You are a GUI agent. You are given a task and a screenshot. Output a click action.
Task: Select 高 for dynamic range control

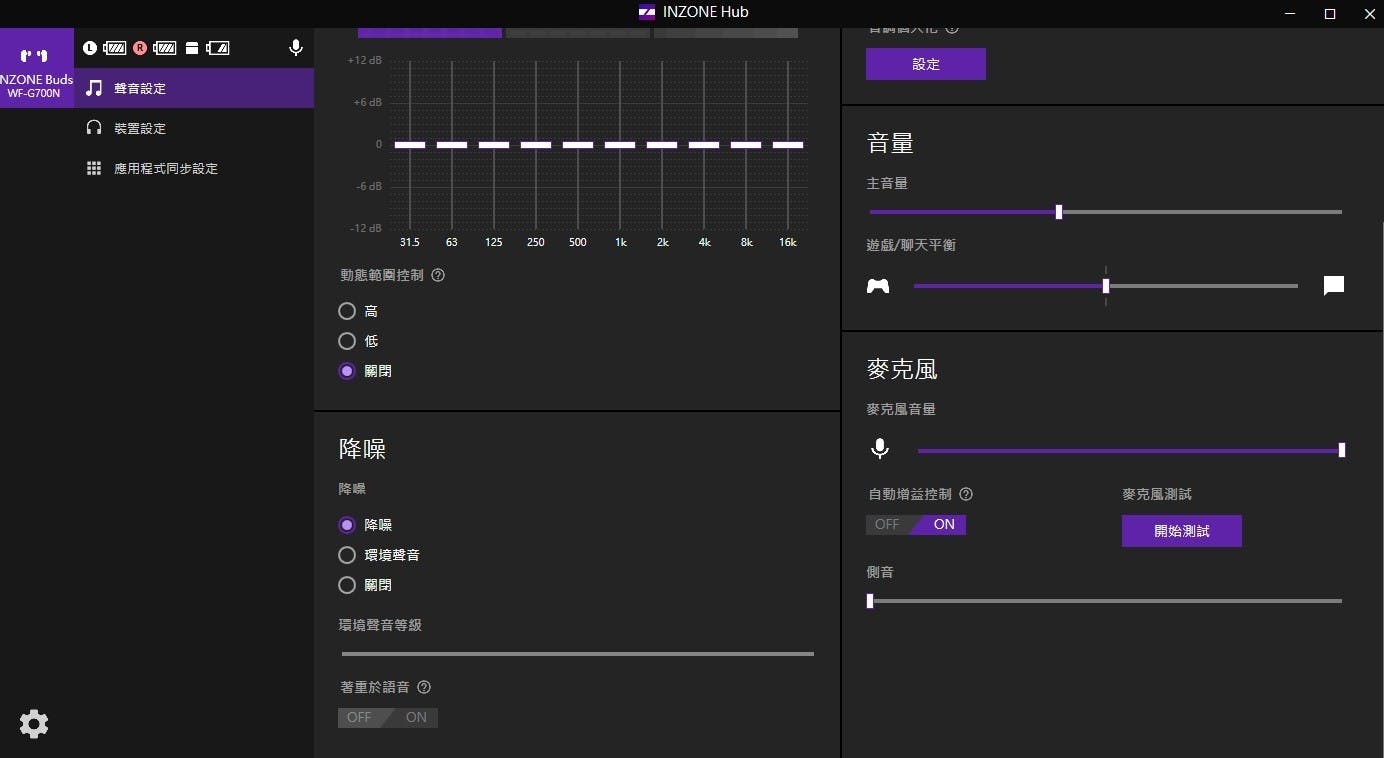(x=347, y=312)
